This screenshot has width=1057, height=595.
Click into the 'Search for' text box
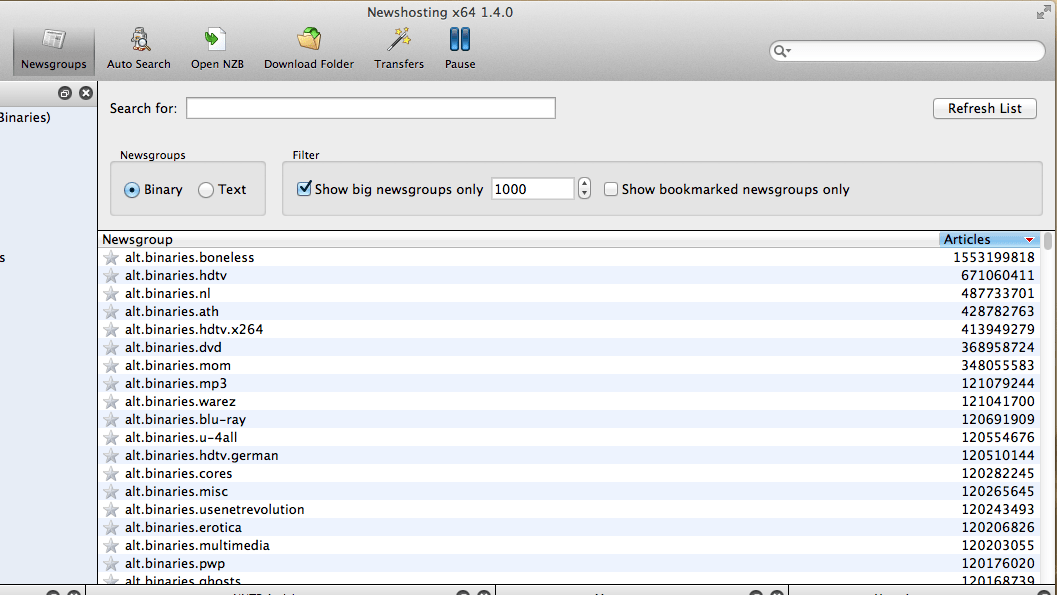(x=371, y=108)
